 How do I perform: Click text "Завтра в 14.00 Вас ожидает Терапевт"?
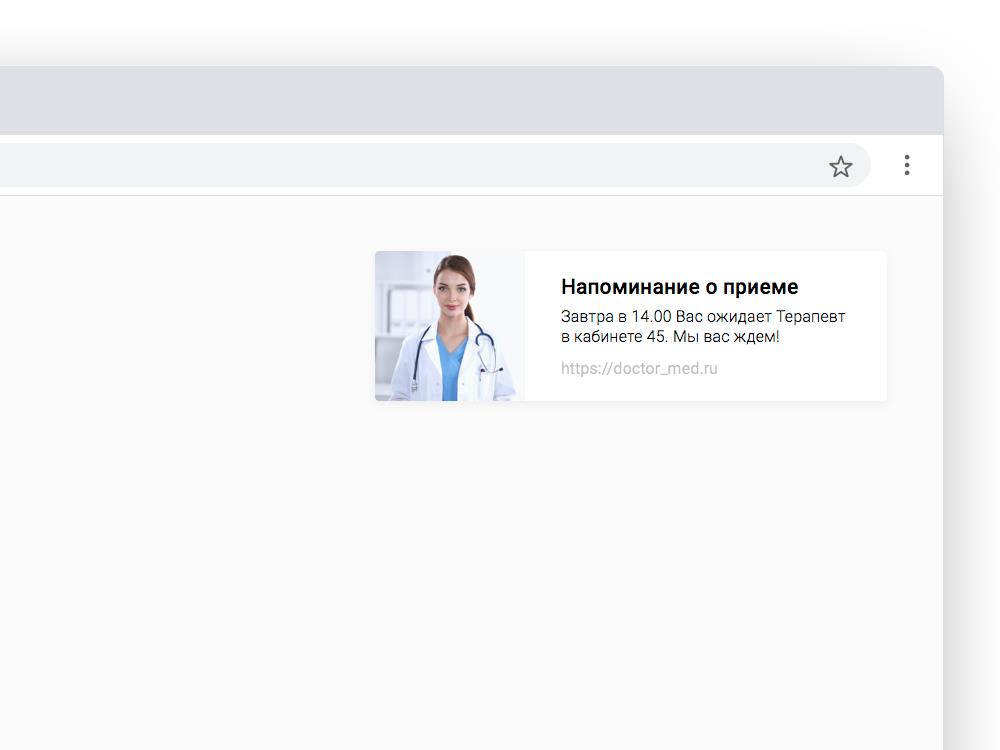pyautogui.click(x=703, y=316)
